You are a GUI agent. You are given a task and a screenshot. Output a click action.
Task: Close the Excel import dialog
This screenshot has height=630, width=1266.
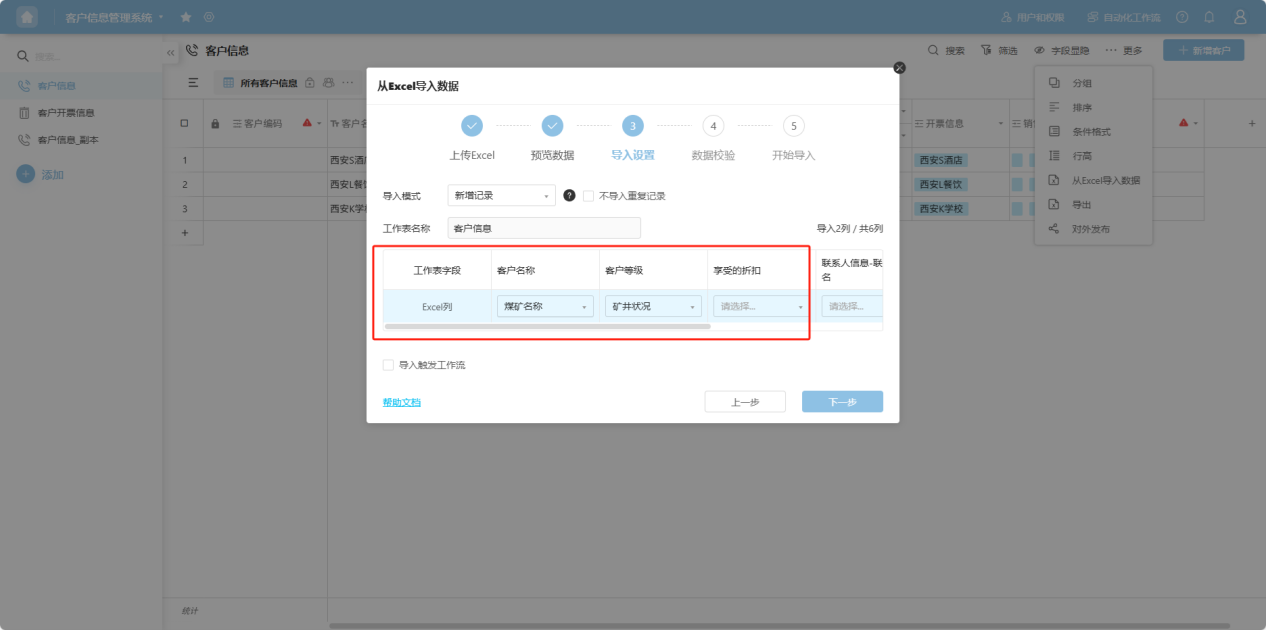click(x=899, y=67)
